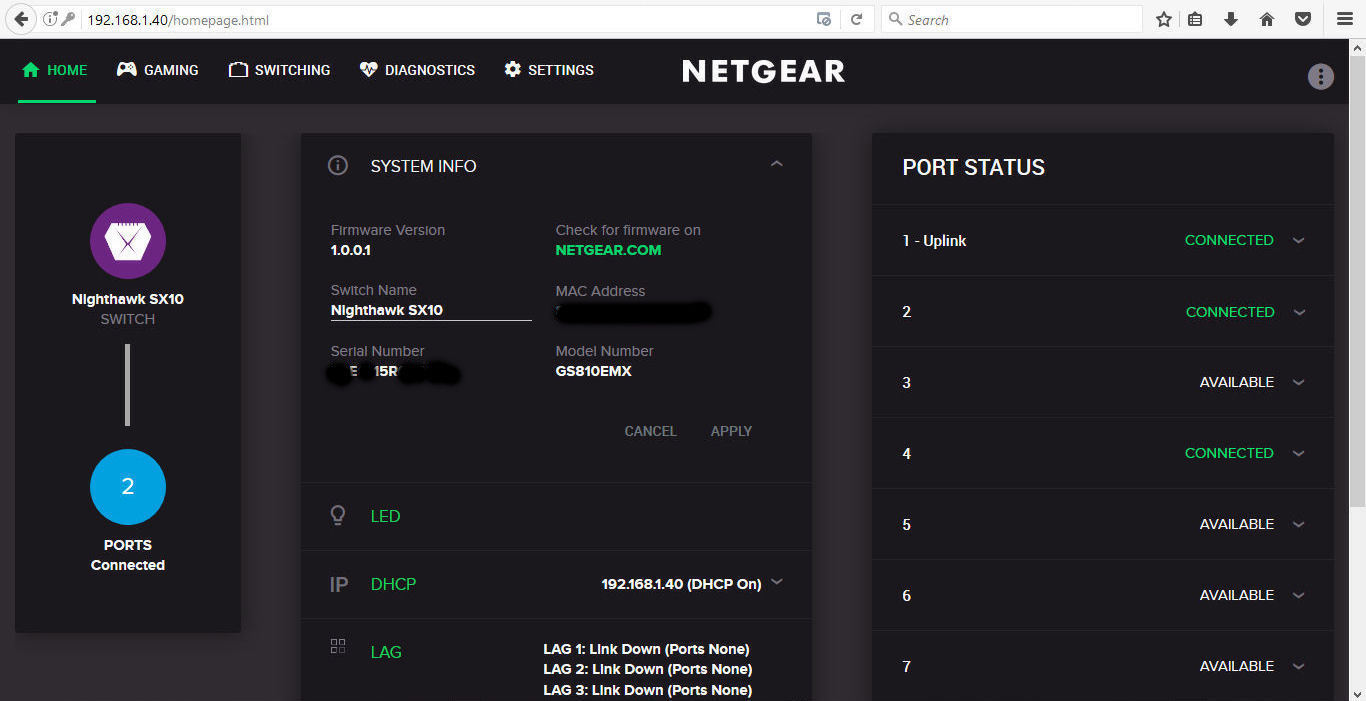Click the browser address bar URL

pos(178,19)
